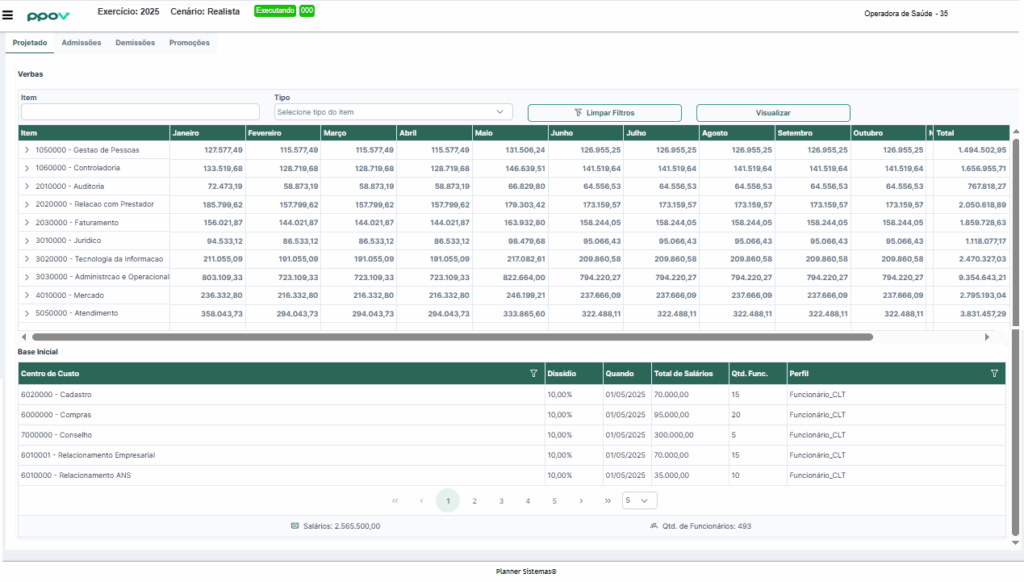Go to page 2

[x=475, y=501]
